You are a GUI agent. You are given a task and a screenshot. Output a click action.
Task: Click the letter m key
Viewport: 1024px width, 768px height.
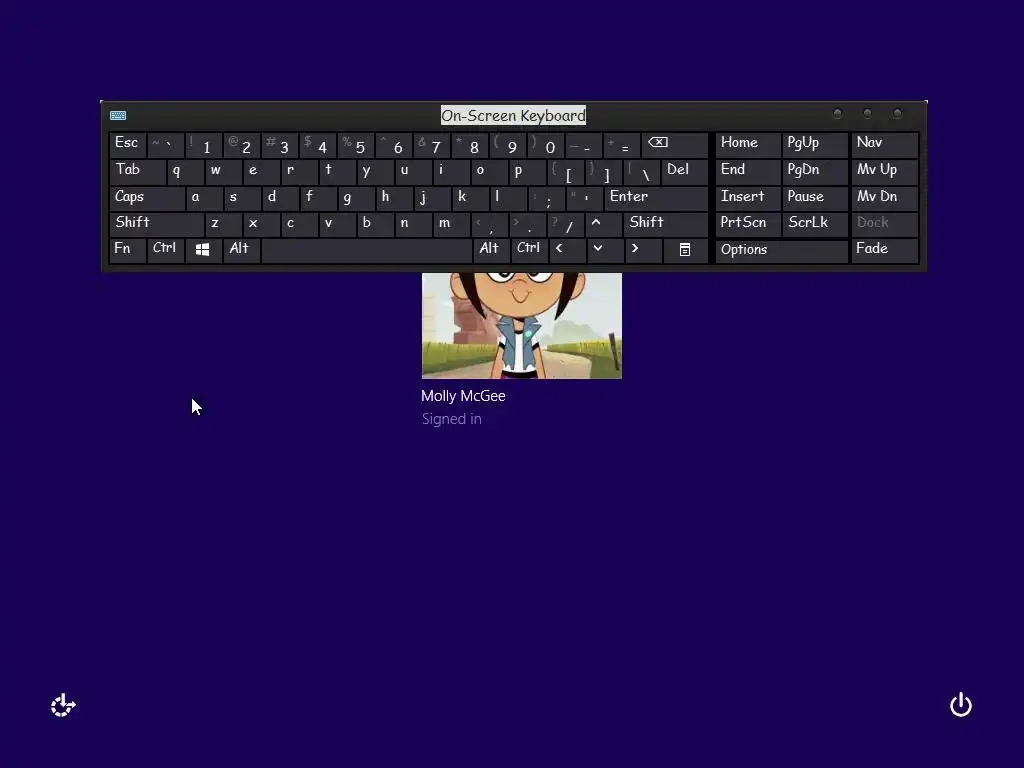[451, 223]
